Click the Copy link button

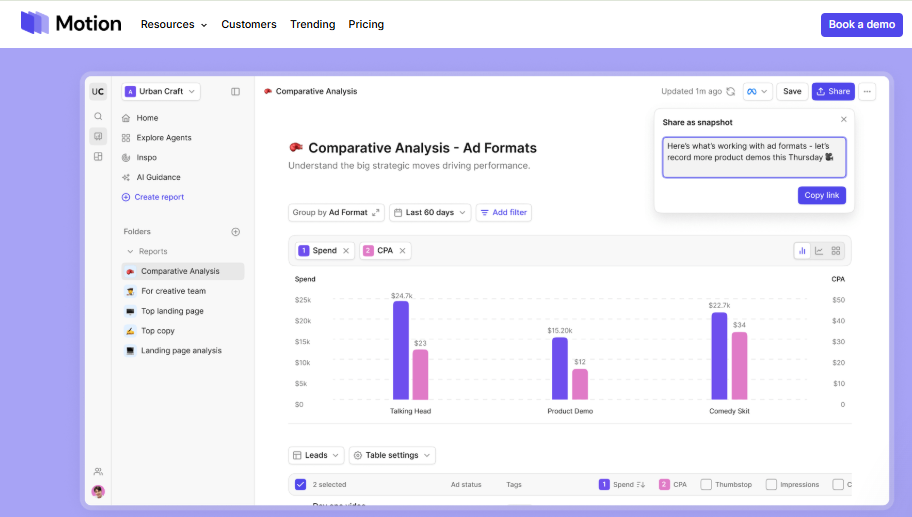[x=821, y=195]
